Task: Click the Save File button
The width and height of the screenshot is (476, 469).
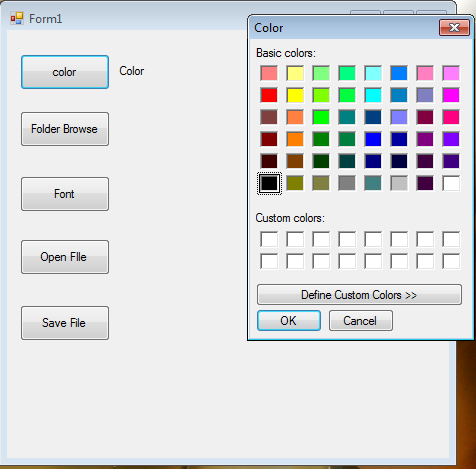Action: coord(65,323)
